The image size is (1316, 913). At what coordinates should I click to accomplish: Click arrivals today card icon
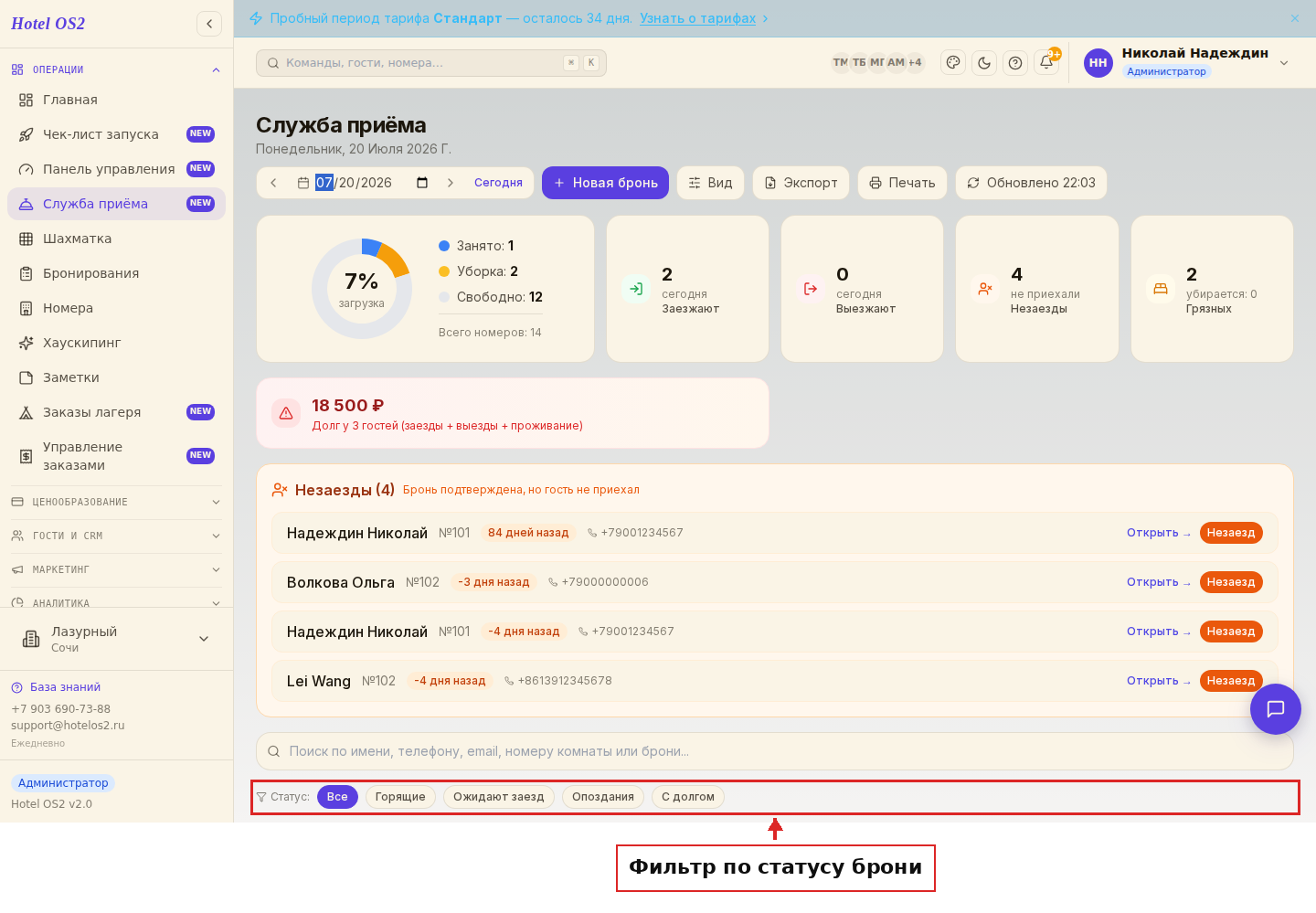pyautogui.click(x=636, y=289)
